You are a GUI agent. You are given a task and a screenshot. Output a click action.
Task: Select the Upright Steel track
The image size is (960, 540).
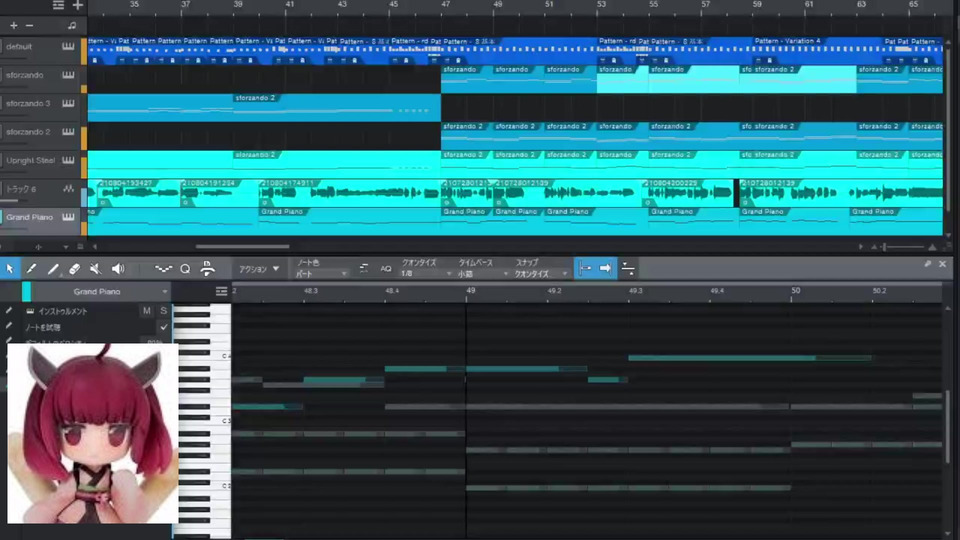point(31,160)
